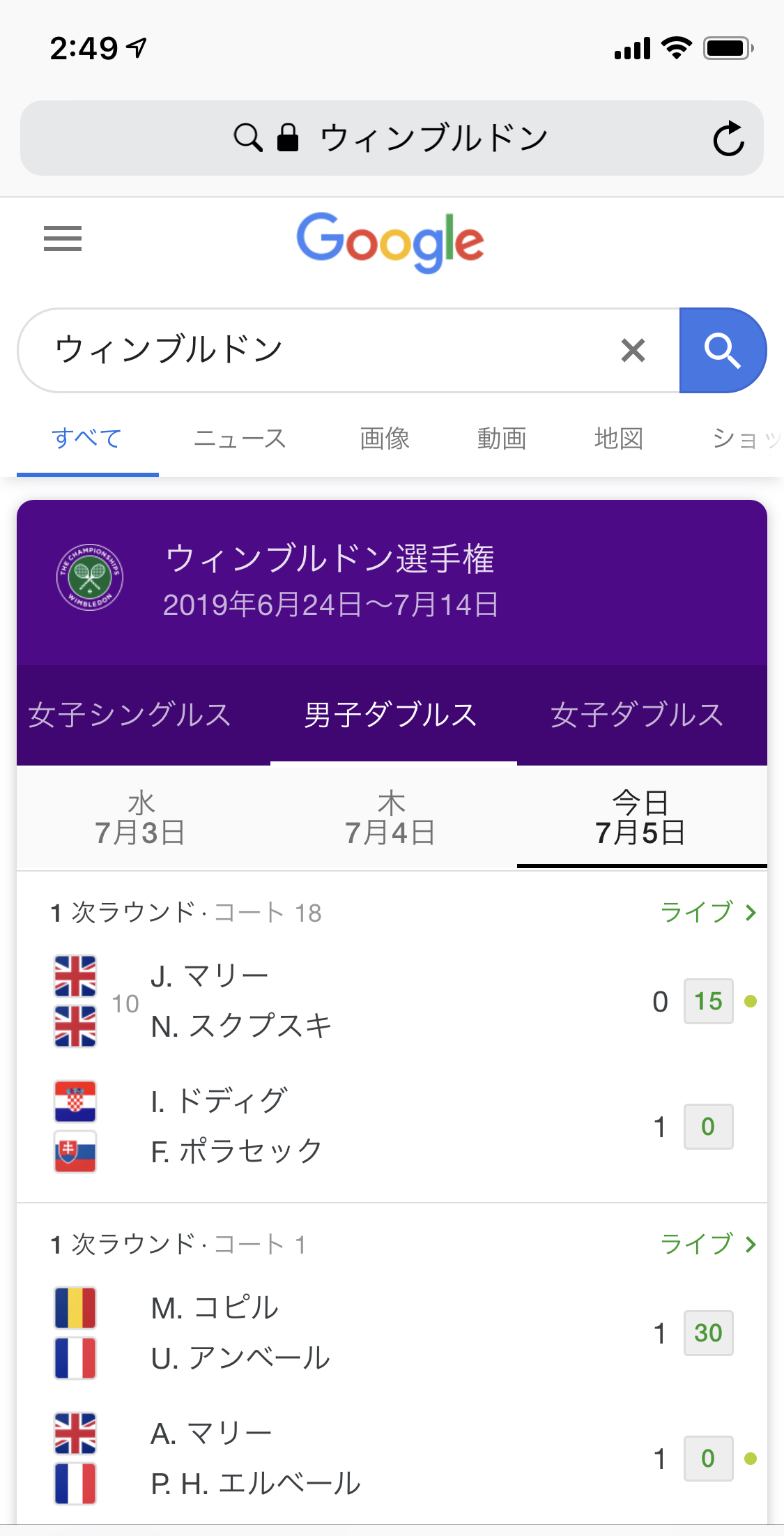Open the hamburger menu
This screenshot has height=1536, width=784.
[63, 238]
